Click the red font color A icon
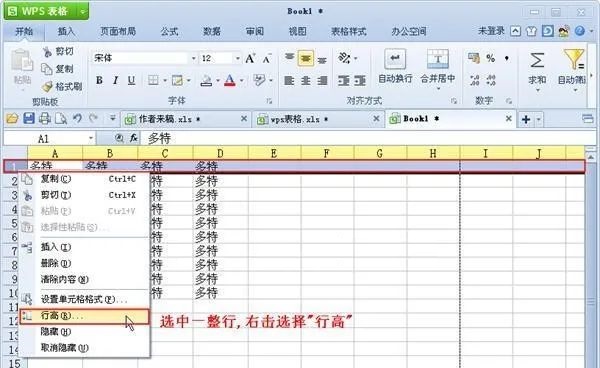Image resolution: width=600 pixels, height=368 pixels. (230, 80)
